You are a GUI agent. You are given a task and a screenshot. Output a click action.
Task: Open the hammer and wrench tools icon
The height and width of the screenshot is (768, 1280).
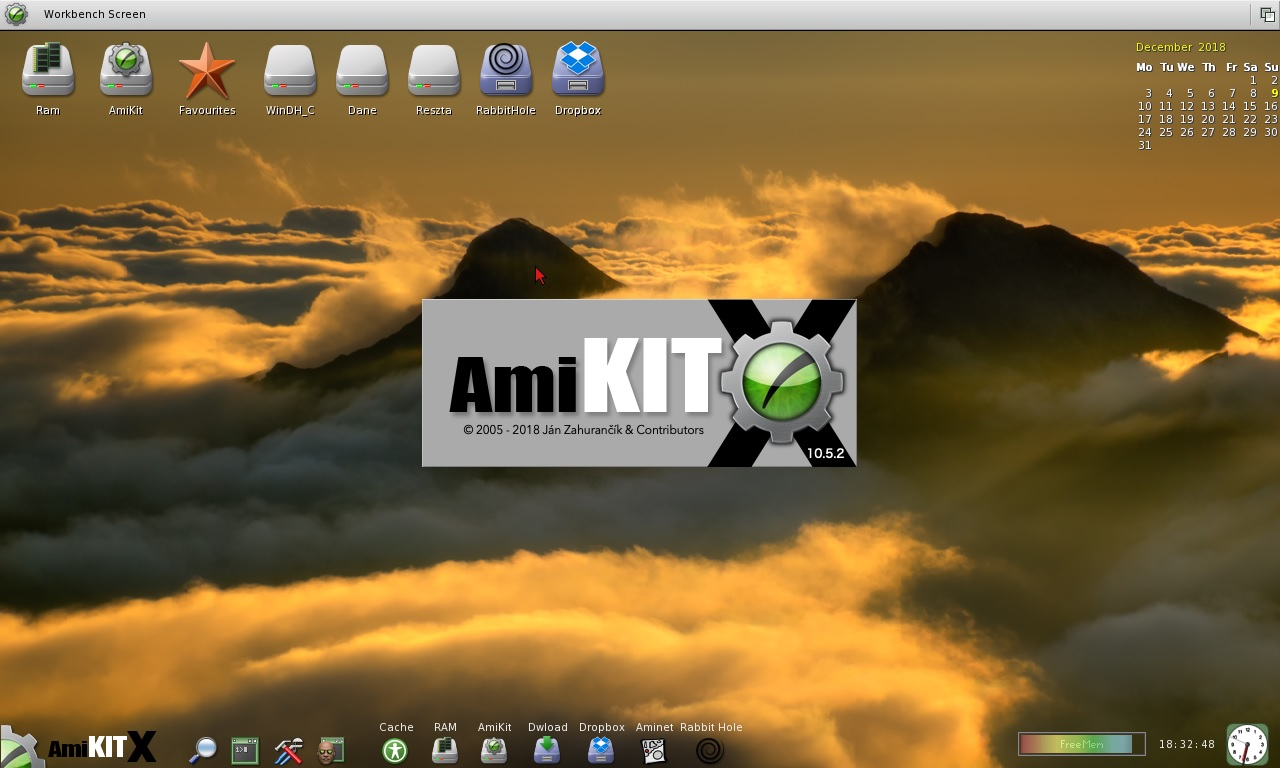pyautogui.click(x=288, y=750)
